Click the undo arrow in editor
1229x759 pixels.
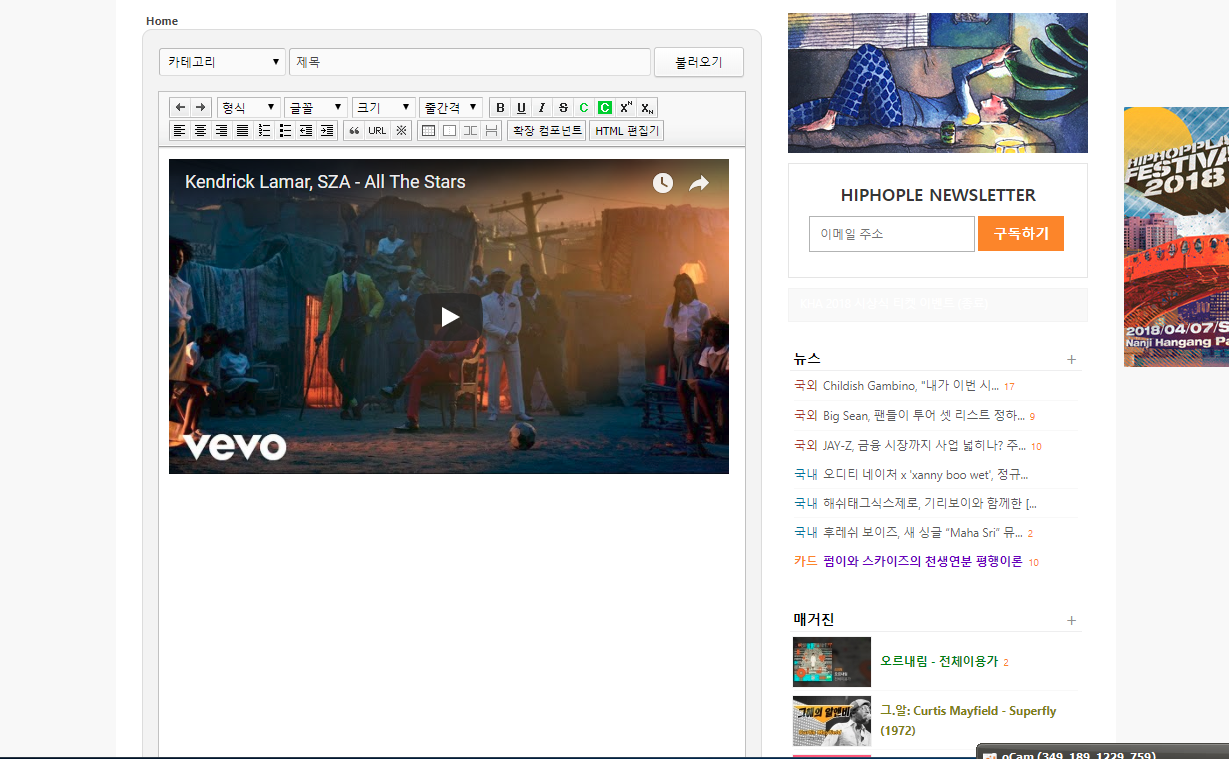(180, 107)
